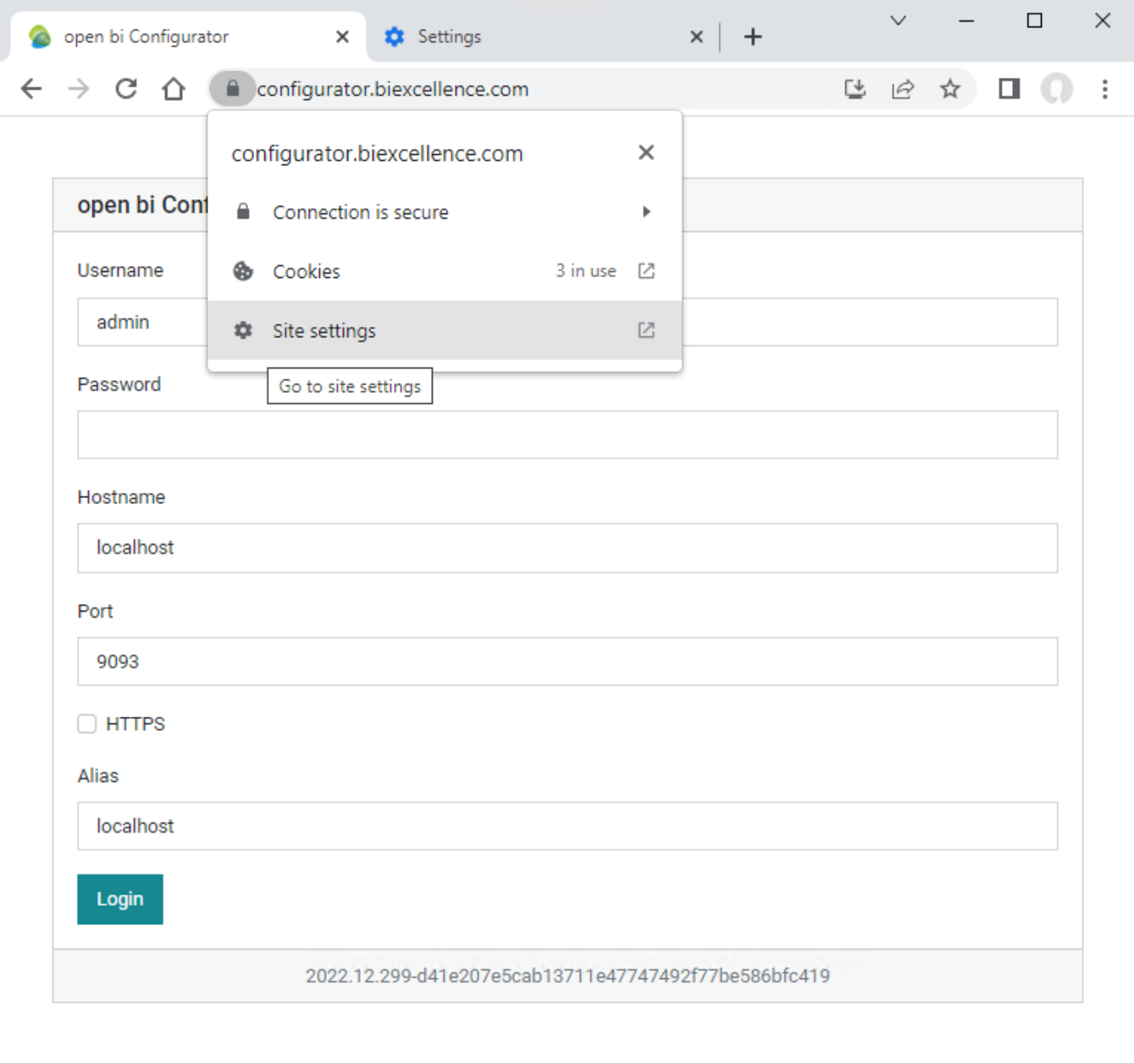Click the Alias label
Screen dimensions: 1134x1064
[98, 776]
